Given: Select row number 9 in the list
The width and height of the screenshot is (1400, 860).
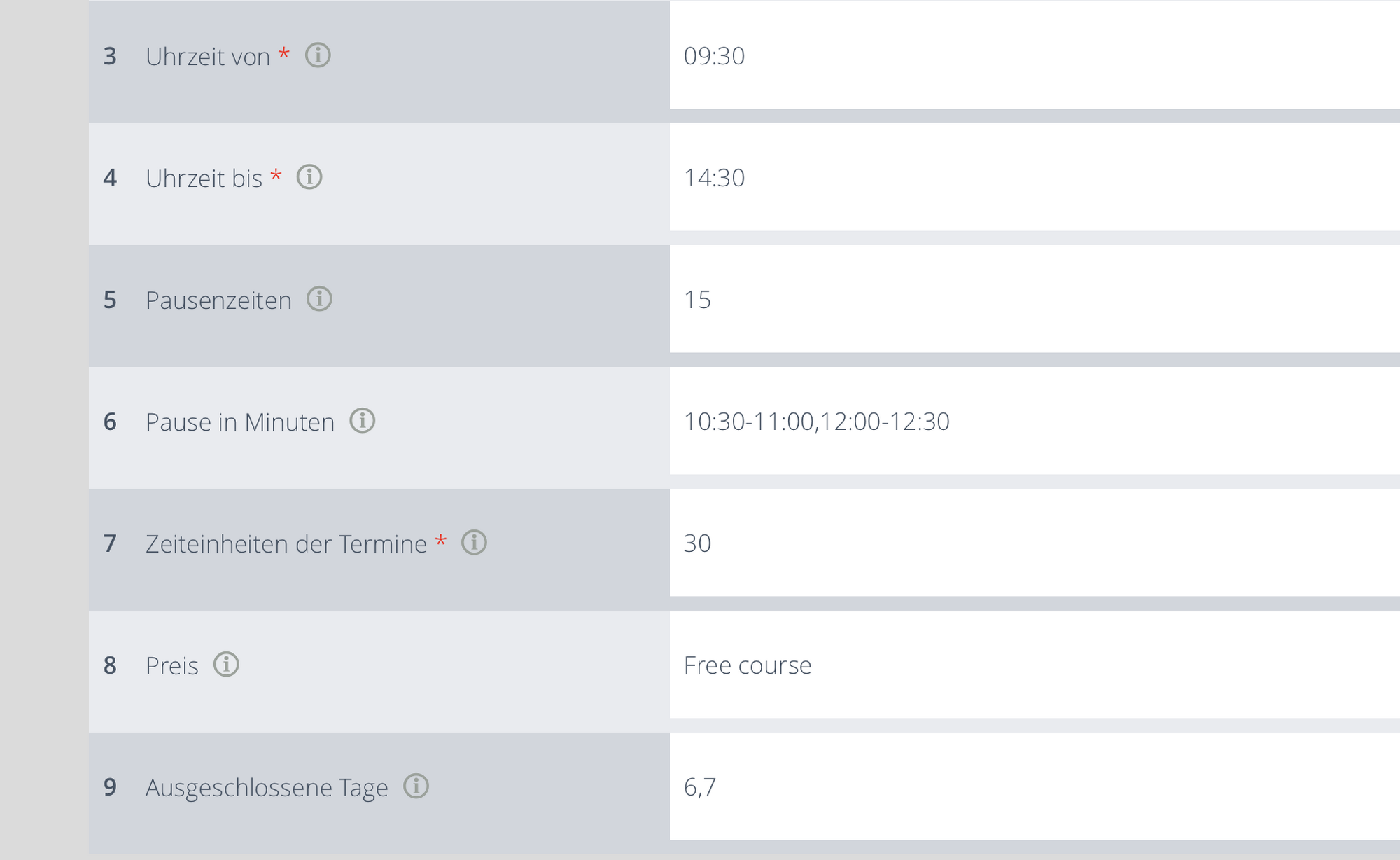Looking at the screenshot, I should [x=110, y=787].
